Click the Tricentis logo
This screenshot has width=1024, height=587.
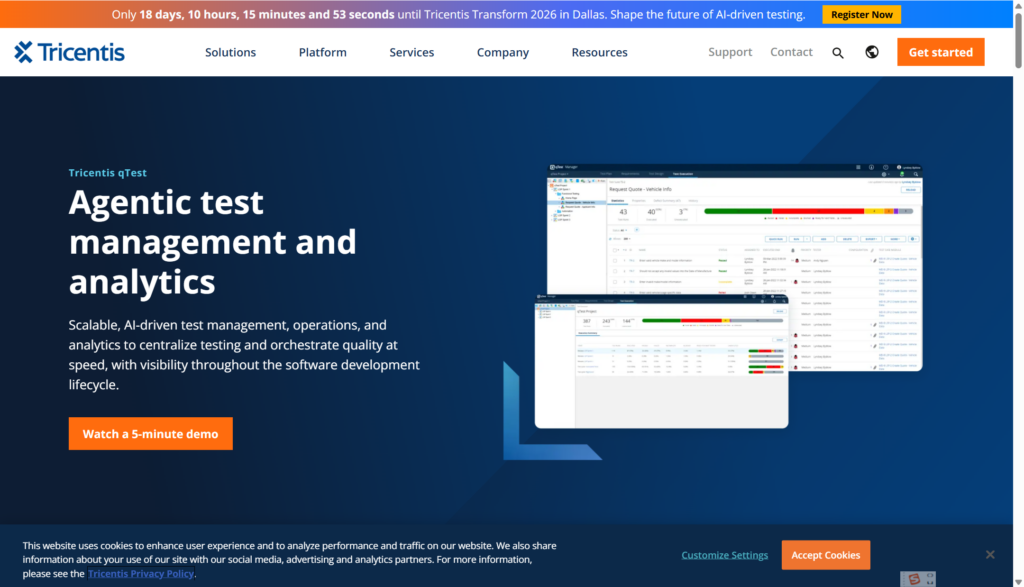tap(69, 52)
